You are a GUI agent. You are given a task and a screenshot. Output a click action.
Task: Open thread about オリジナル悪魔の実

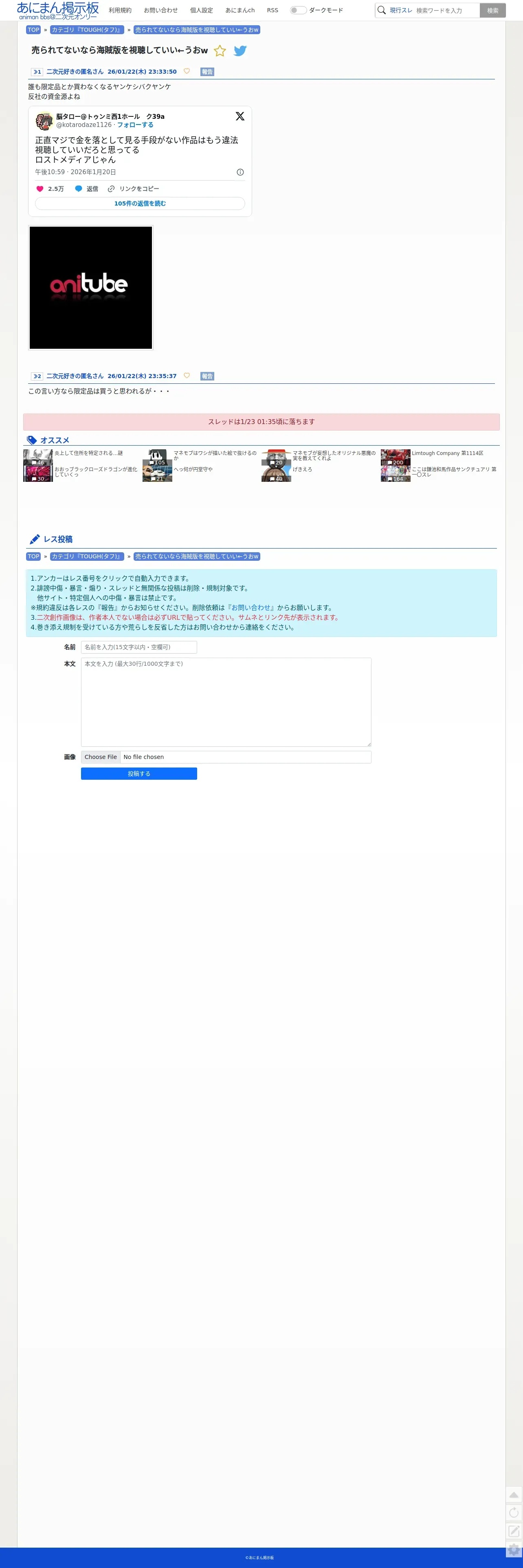(334, 455)
